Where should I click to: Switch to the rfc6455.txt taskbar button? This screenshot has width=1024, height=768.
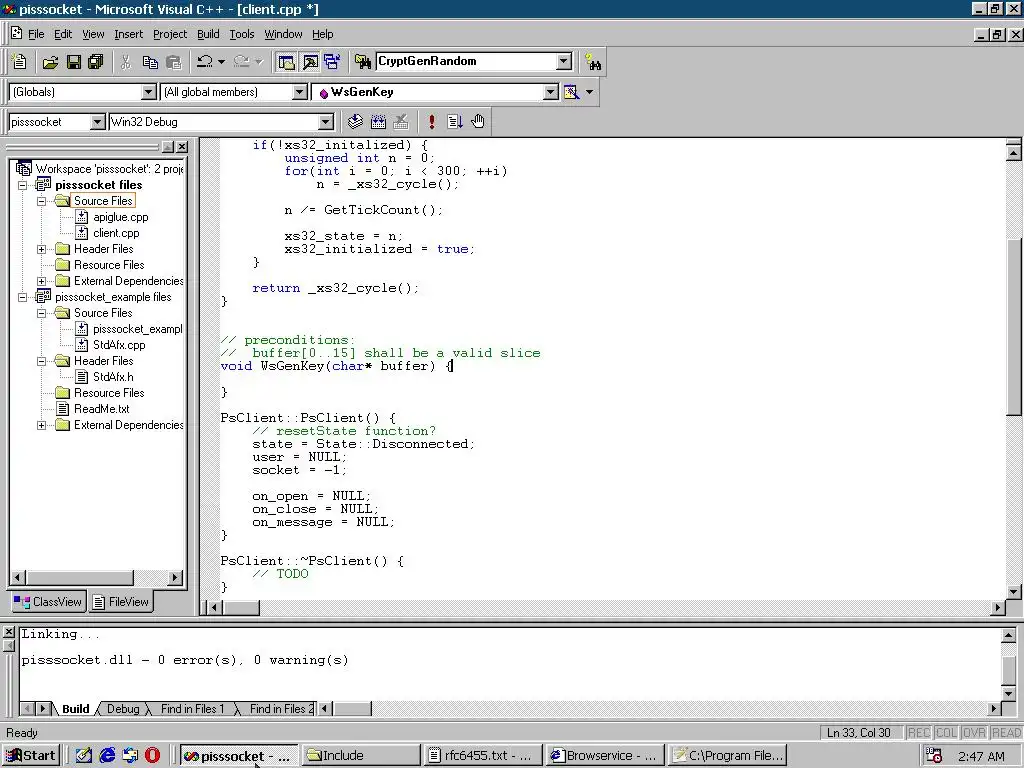coord(483,756)
